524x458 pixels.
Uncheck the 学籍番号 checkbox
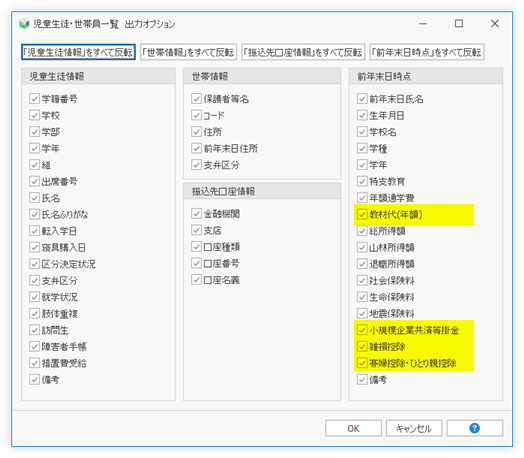[34, 99]
